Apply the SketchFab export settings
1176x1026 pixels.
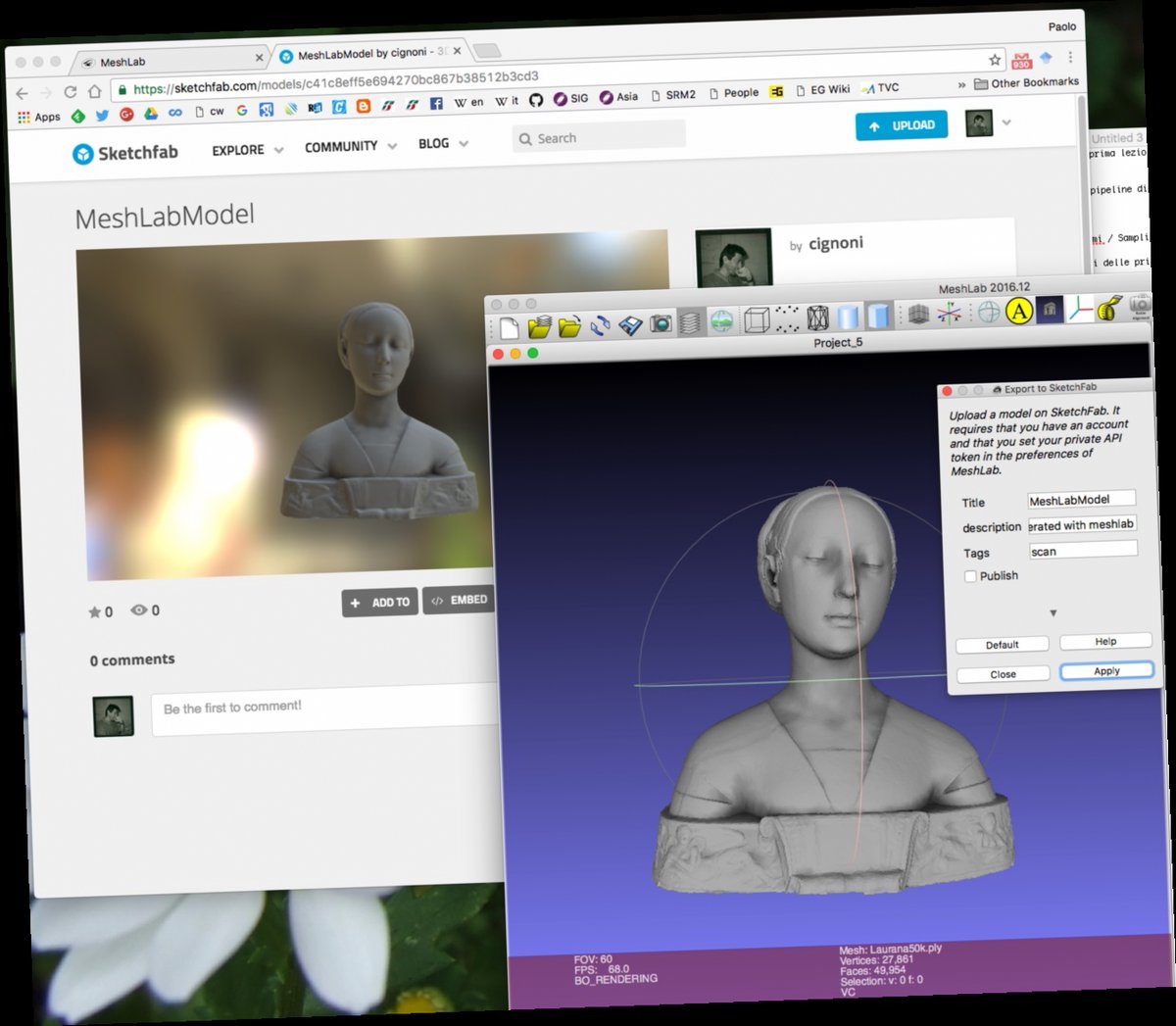pos(1105,670)
